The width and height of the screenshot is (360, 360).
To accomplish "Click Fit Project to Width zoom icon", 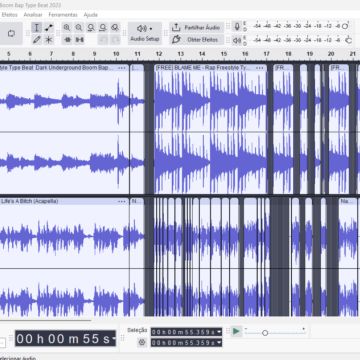I will point(103,28).
